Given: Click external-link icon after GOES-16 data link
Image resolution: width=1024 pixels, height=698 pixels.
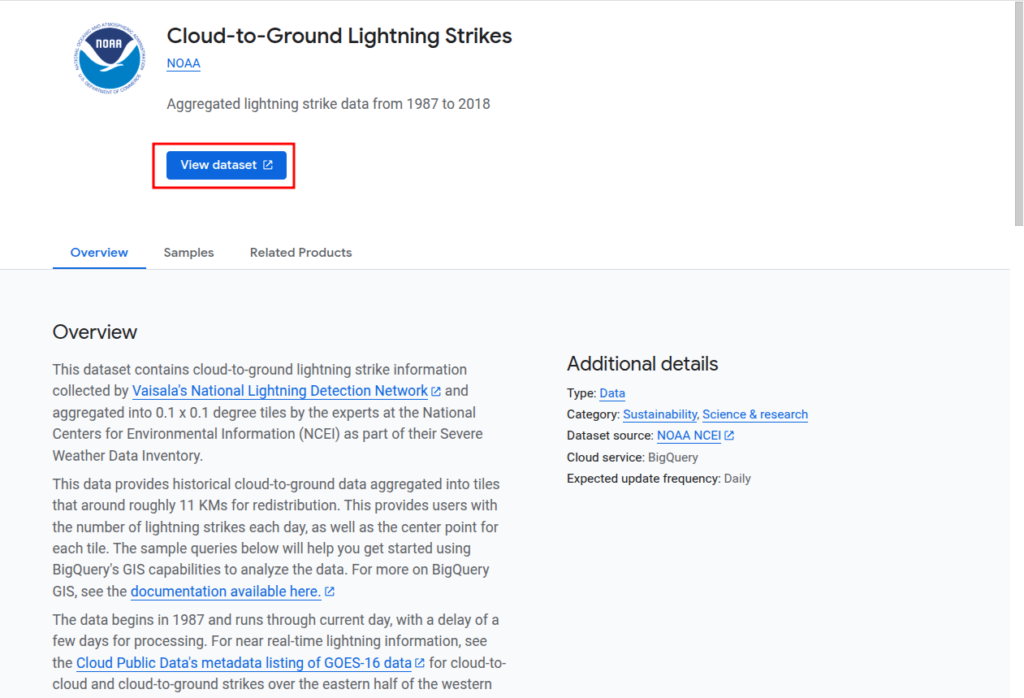Looking at the screenshot, I should (x=419, y=663).
